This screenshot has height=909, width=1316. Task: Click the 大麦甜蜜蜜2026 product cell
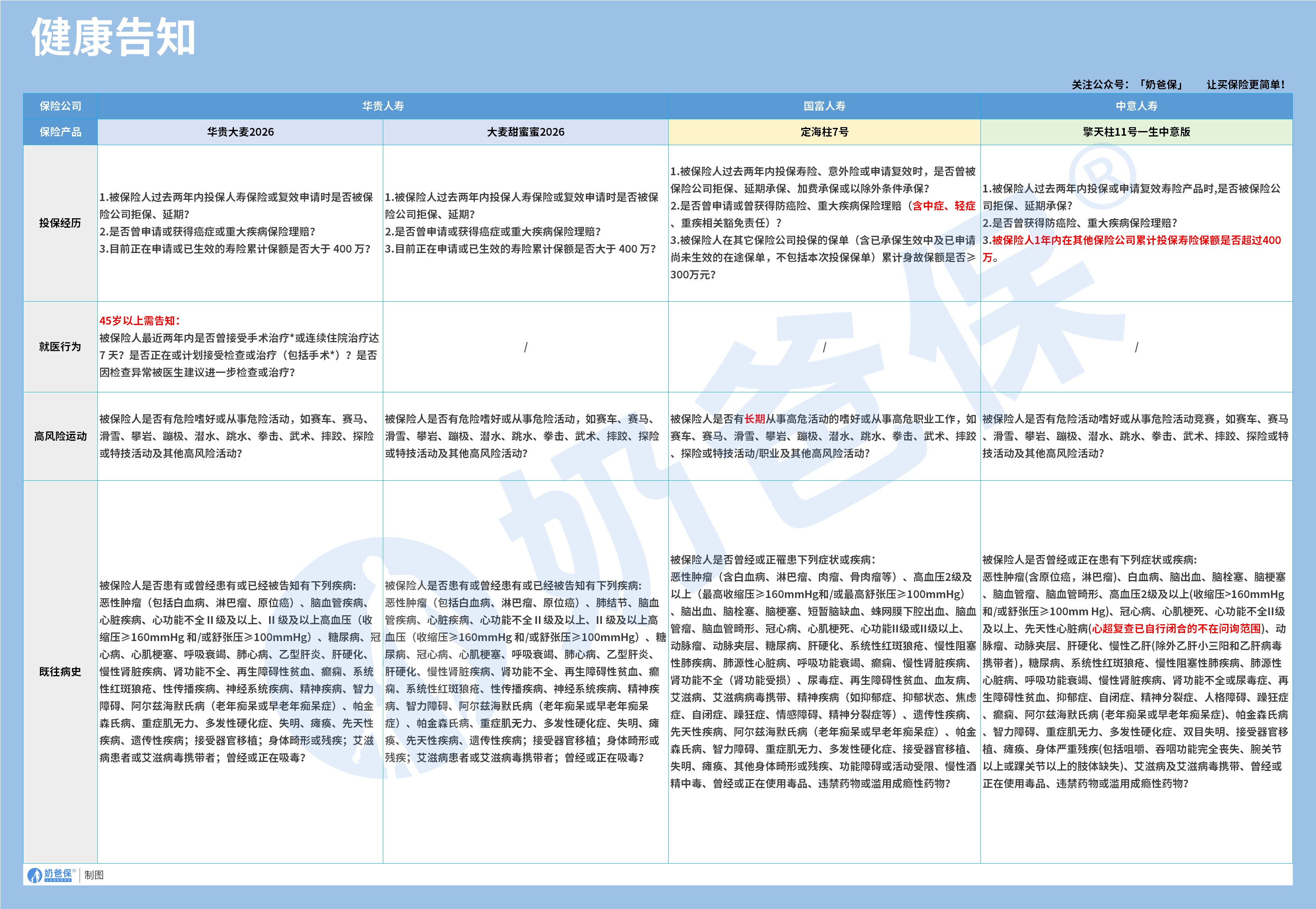coord(525,132)
